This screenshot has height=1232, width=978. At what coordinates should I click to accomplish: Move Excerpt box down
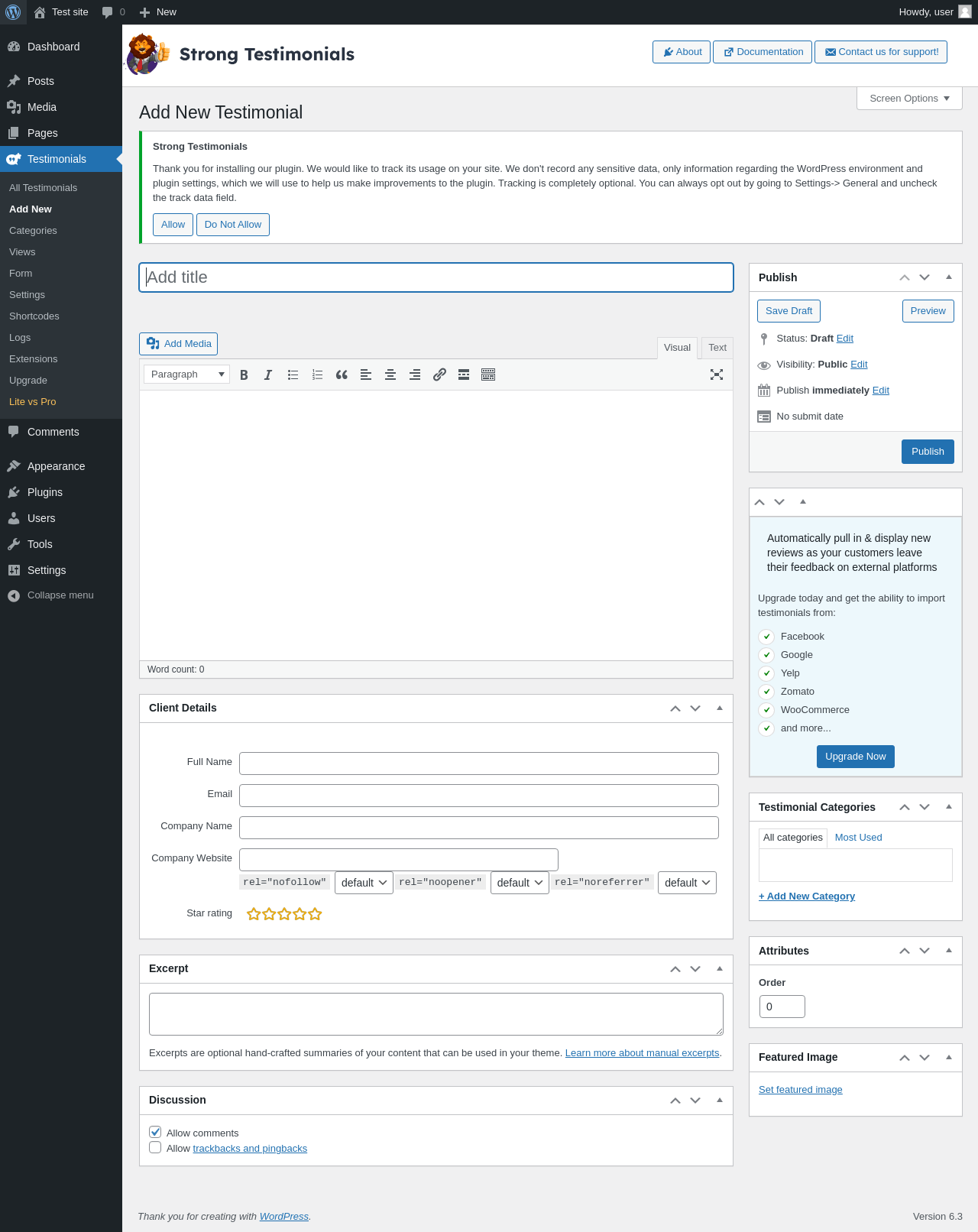695,969
